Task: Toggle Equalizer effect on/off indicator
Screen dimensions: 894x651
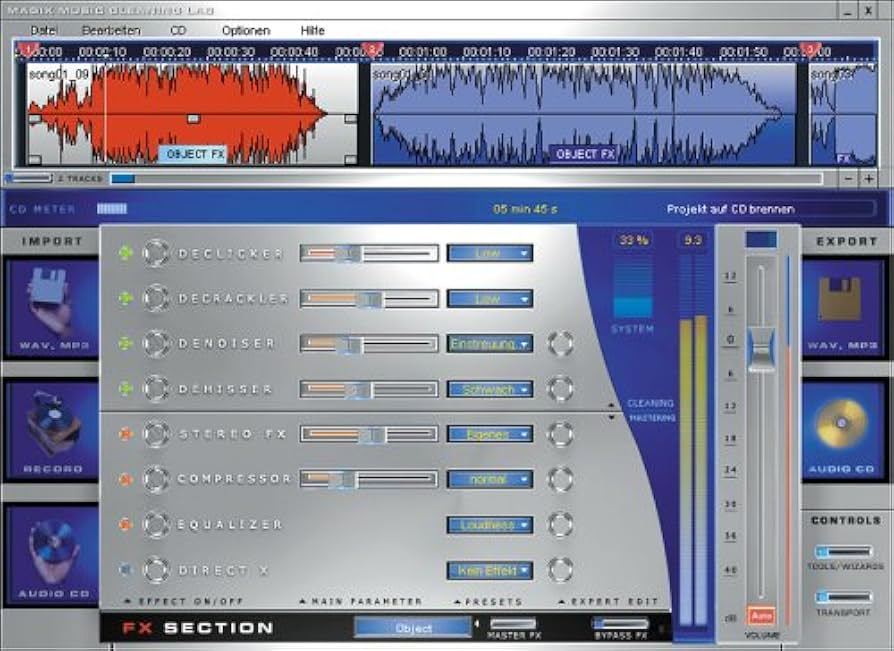Action: tap(125, 524)
